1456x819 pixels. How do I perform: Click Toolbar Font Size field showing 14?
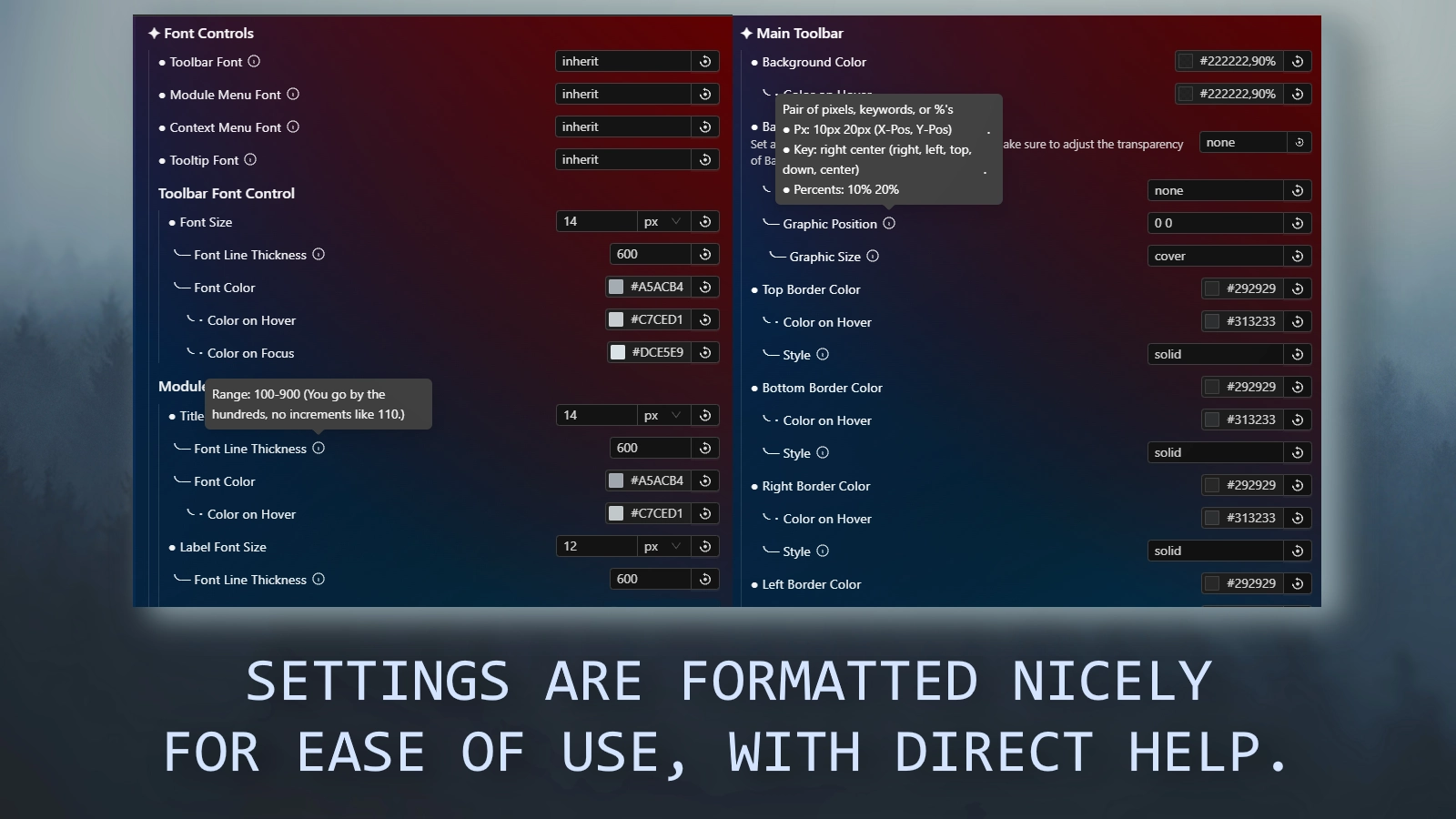coord(596,222)
